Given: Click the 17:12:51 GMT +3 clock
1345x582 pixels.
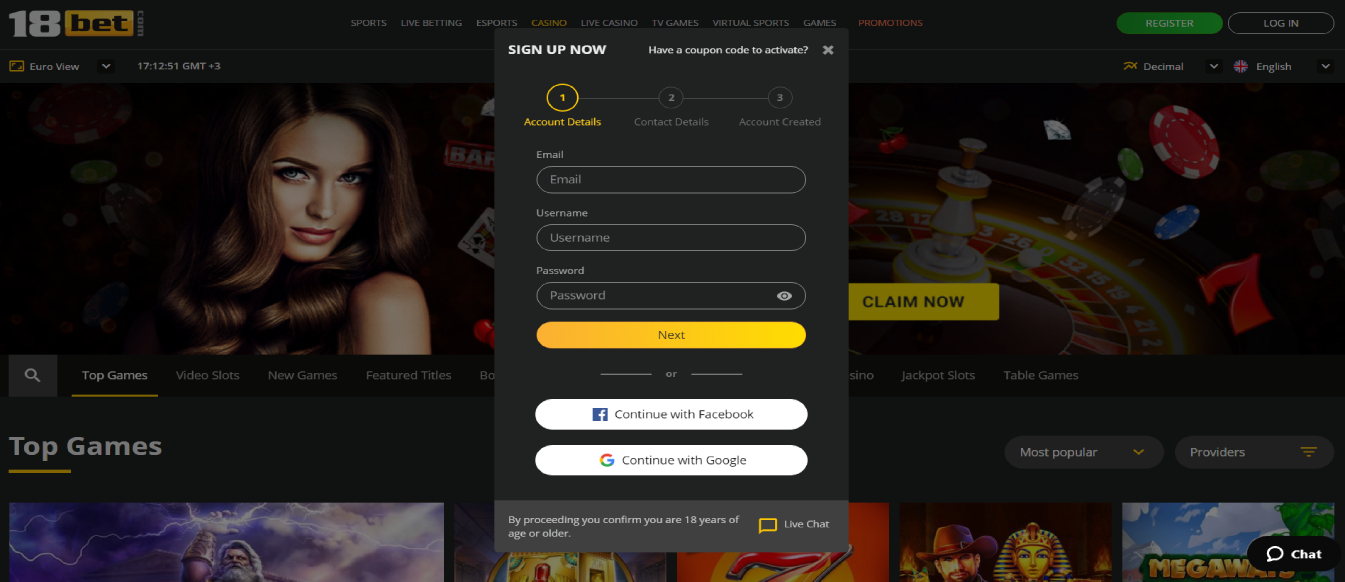Looking at the screenshot, I should [179, 66].
